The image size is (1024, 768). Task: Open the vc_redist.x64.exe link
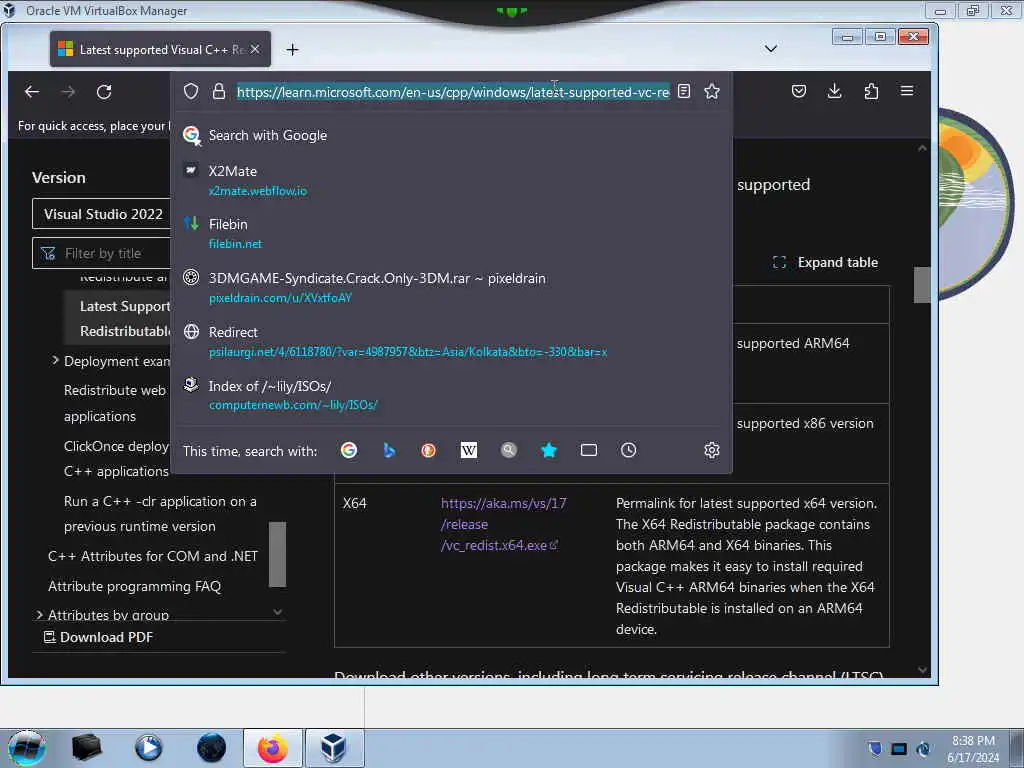[x=503, y=524]
